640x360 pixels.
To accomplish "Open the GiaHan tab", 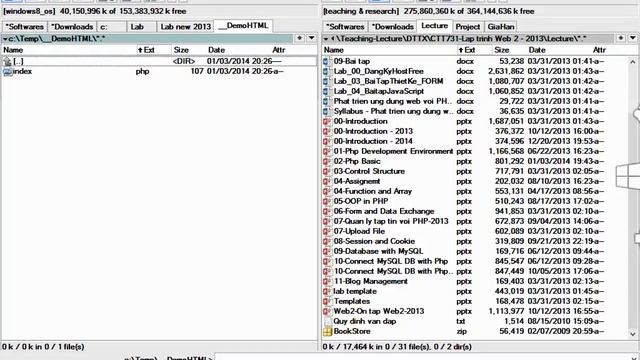I will 501,27.
